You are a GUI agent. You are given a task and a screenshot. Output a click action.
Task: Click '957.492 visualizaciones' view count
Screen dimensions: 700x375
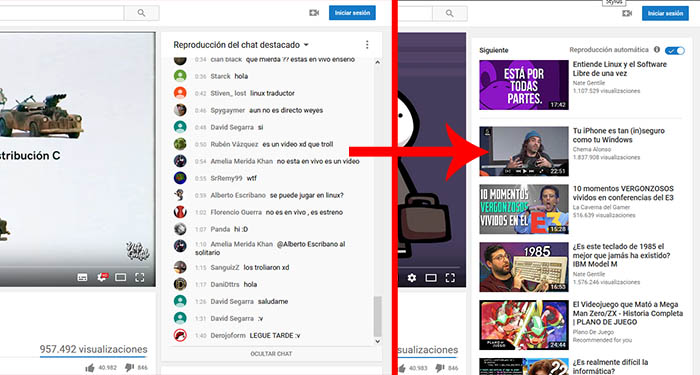93,349
